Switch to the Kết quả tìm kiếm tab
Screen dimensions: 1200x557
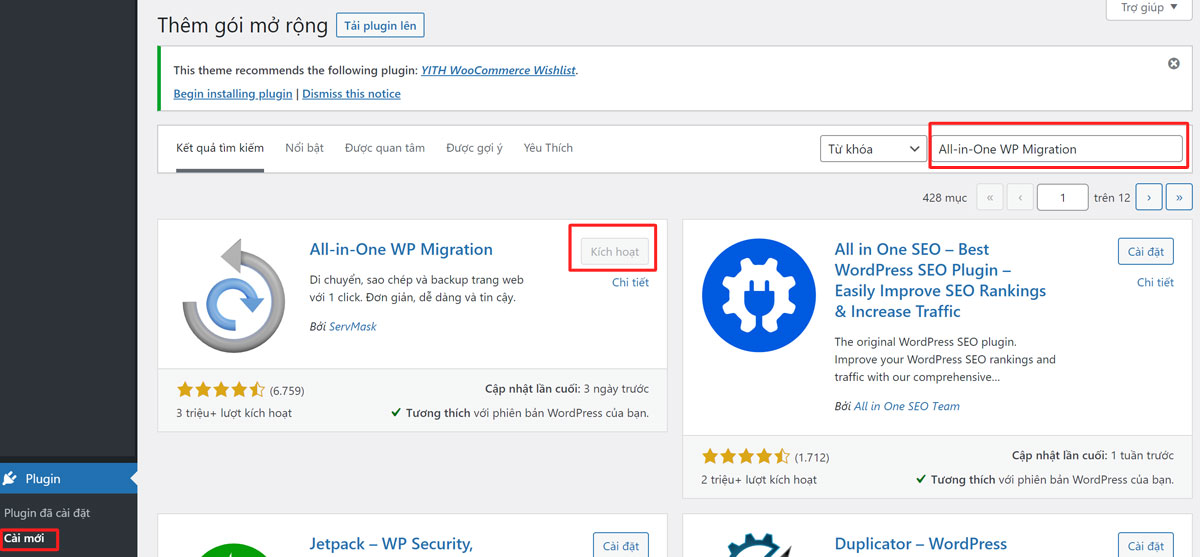click(220, 148)
